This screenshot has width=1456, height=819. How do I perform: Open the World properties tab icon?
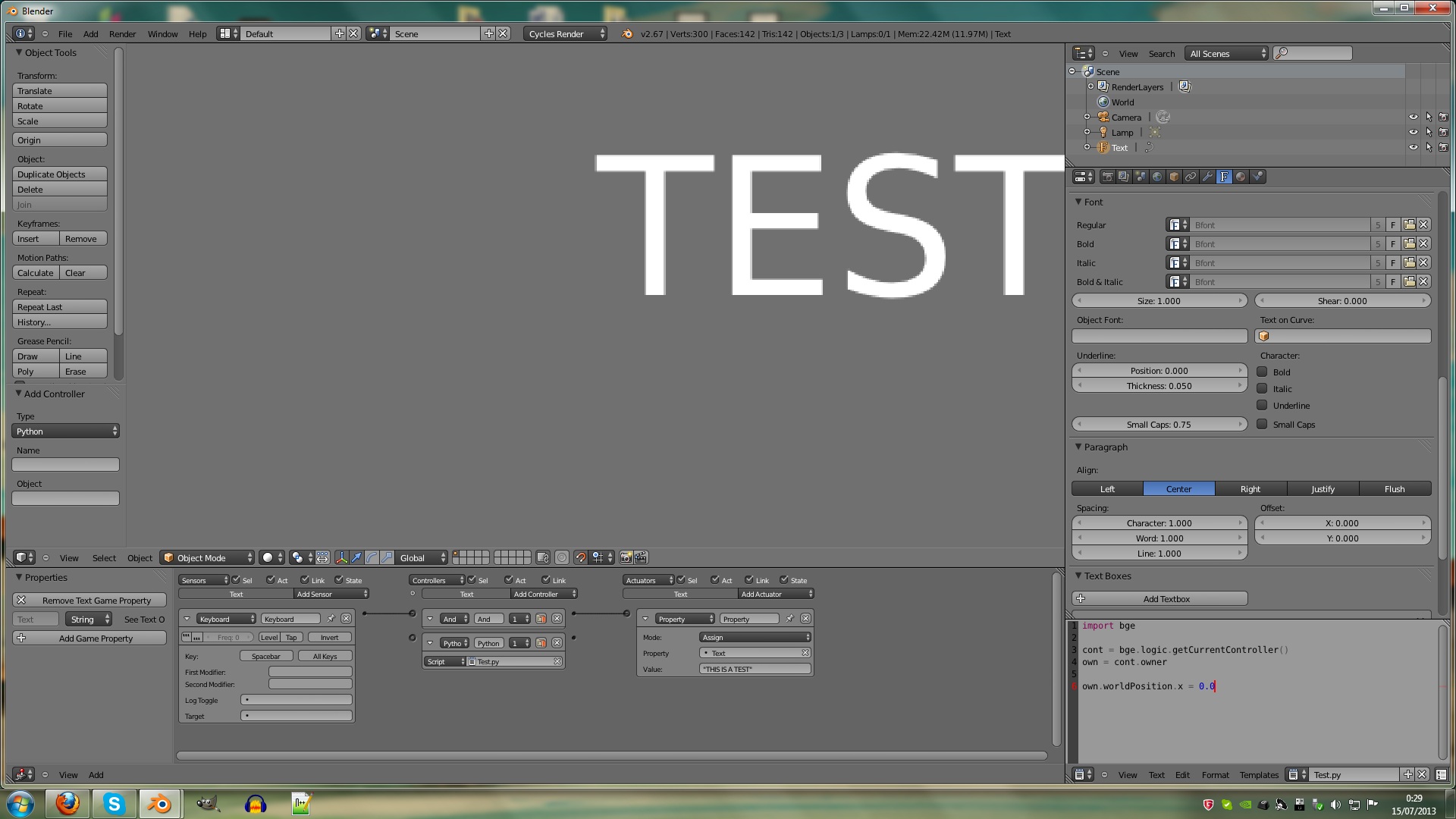point(1157,177)
